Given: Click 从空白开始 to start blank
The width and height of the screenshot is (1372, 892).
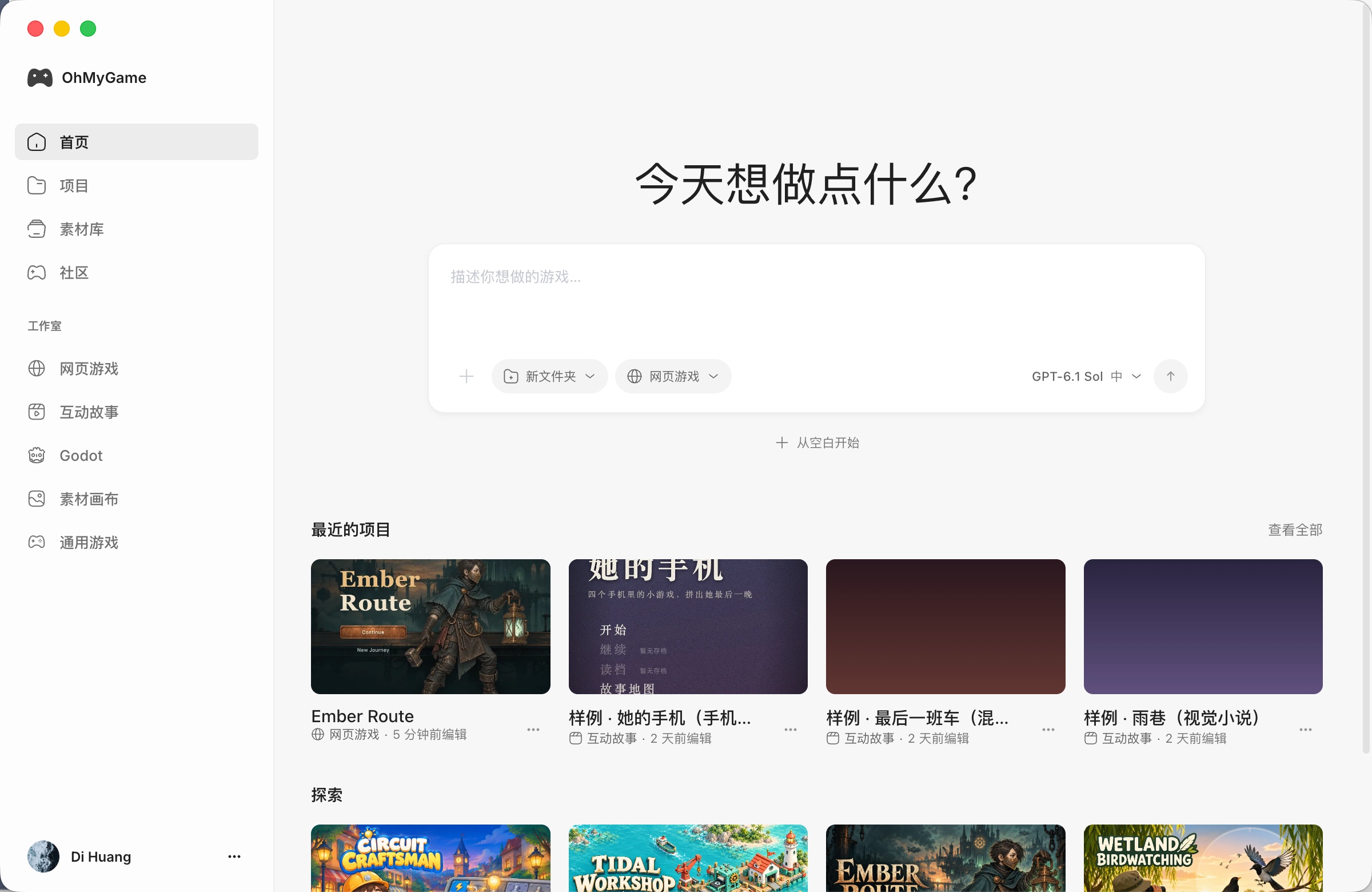Looking at the screenshot, I should (x=817, y=443).
